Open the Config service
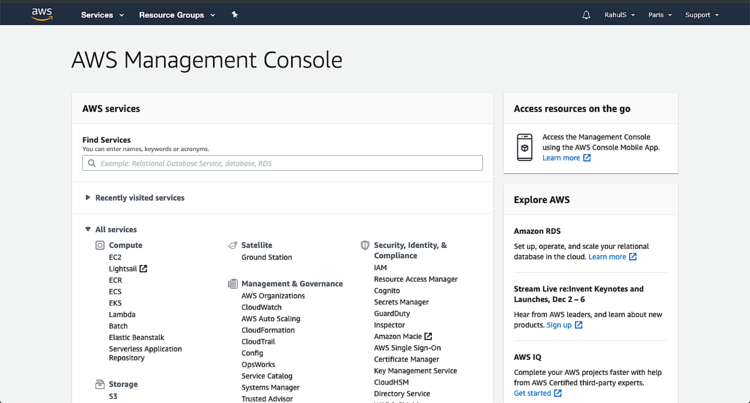 (x=253, y=353)
